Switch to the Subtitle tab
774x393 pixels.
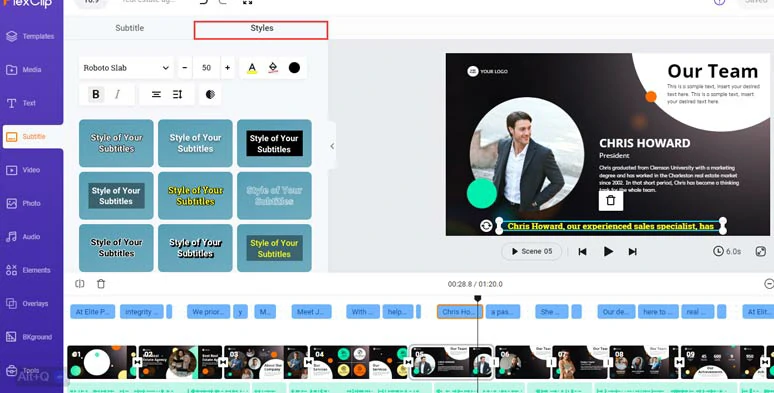[x=130, y=28]
